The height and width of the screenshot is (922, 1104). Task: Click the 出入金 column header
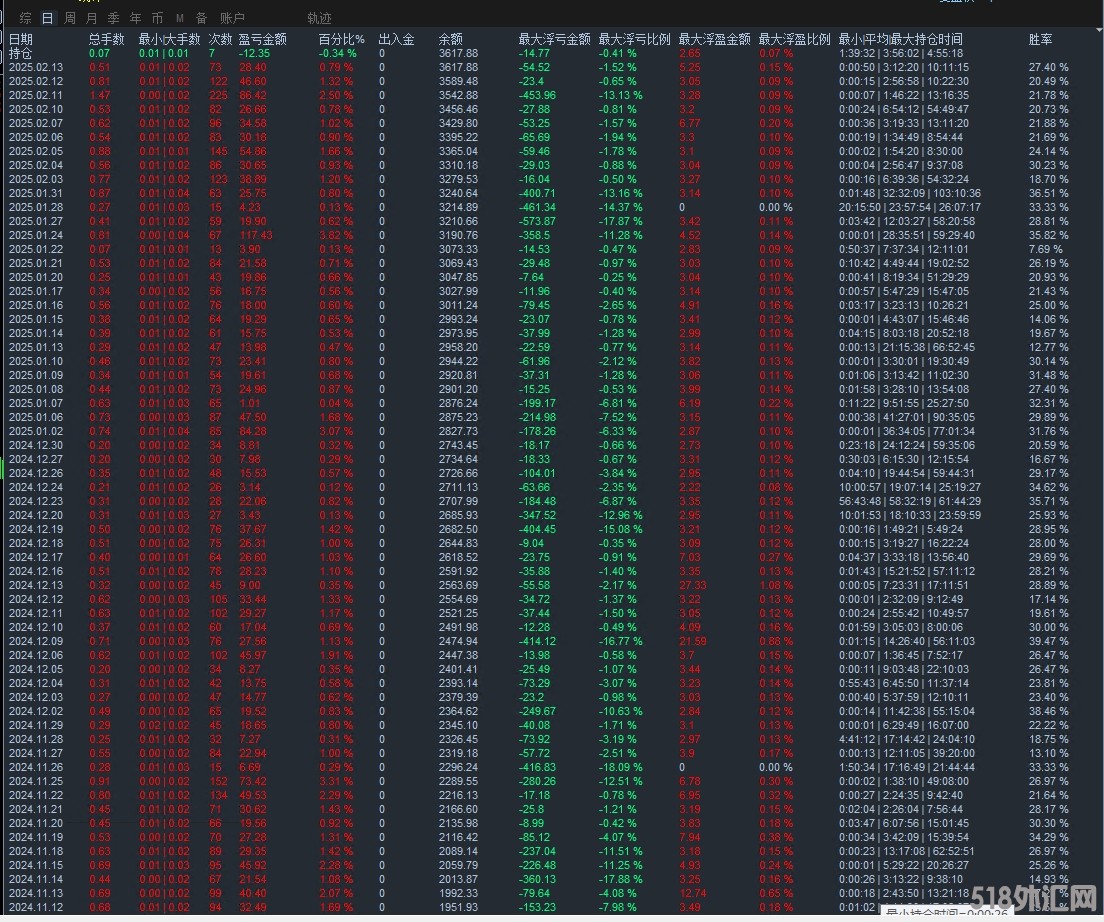pos(396,39)
